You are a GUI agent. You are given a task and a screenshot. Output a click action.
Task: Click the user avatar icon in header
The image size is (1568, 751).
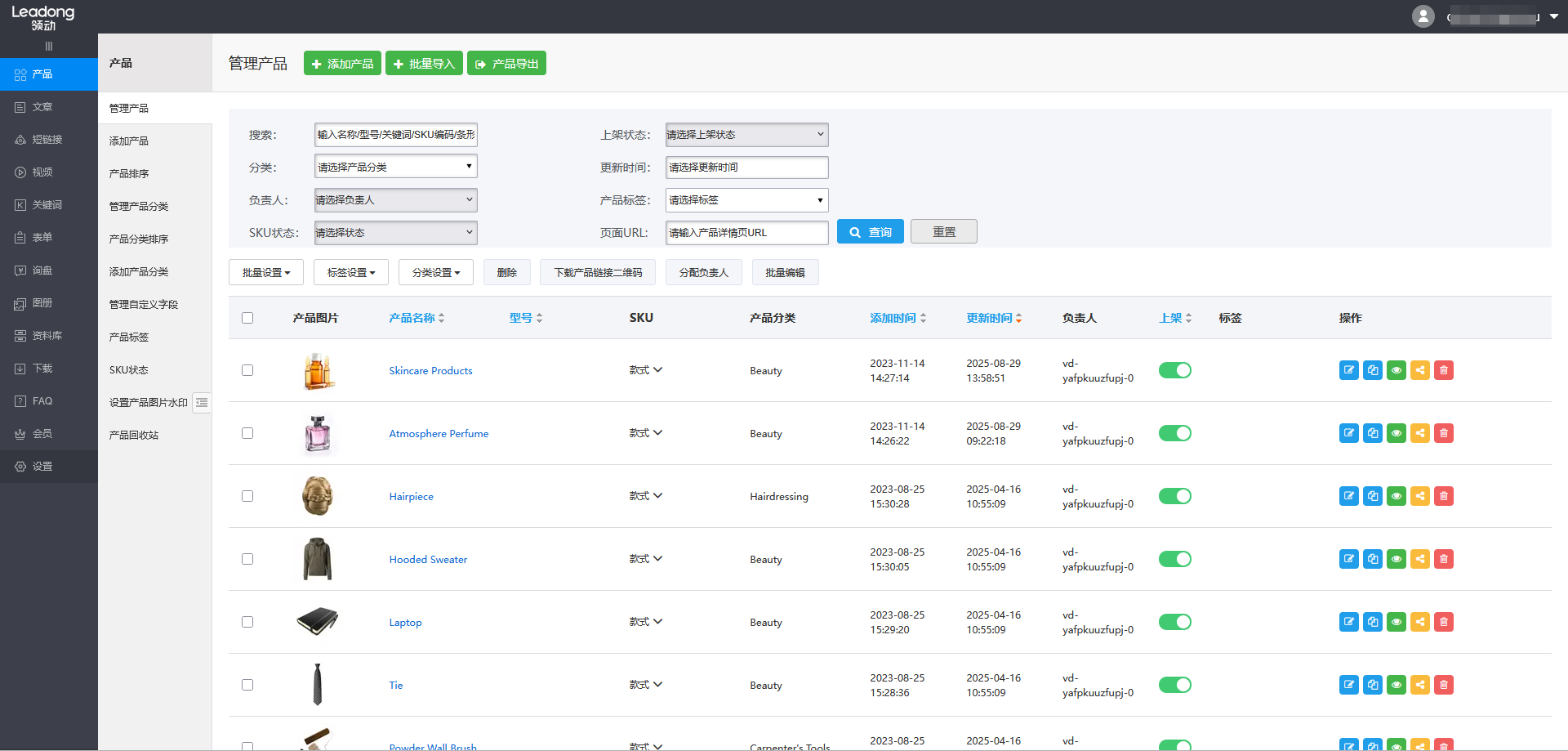(1423, 16)
